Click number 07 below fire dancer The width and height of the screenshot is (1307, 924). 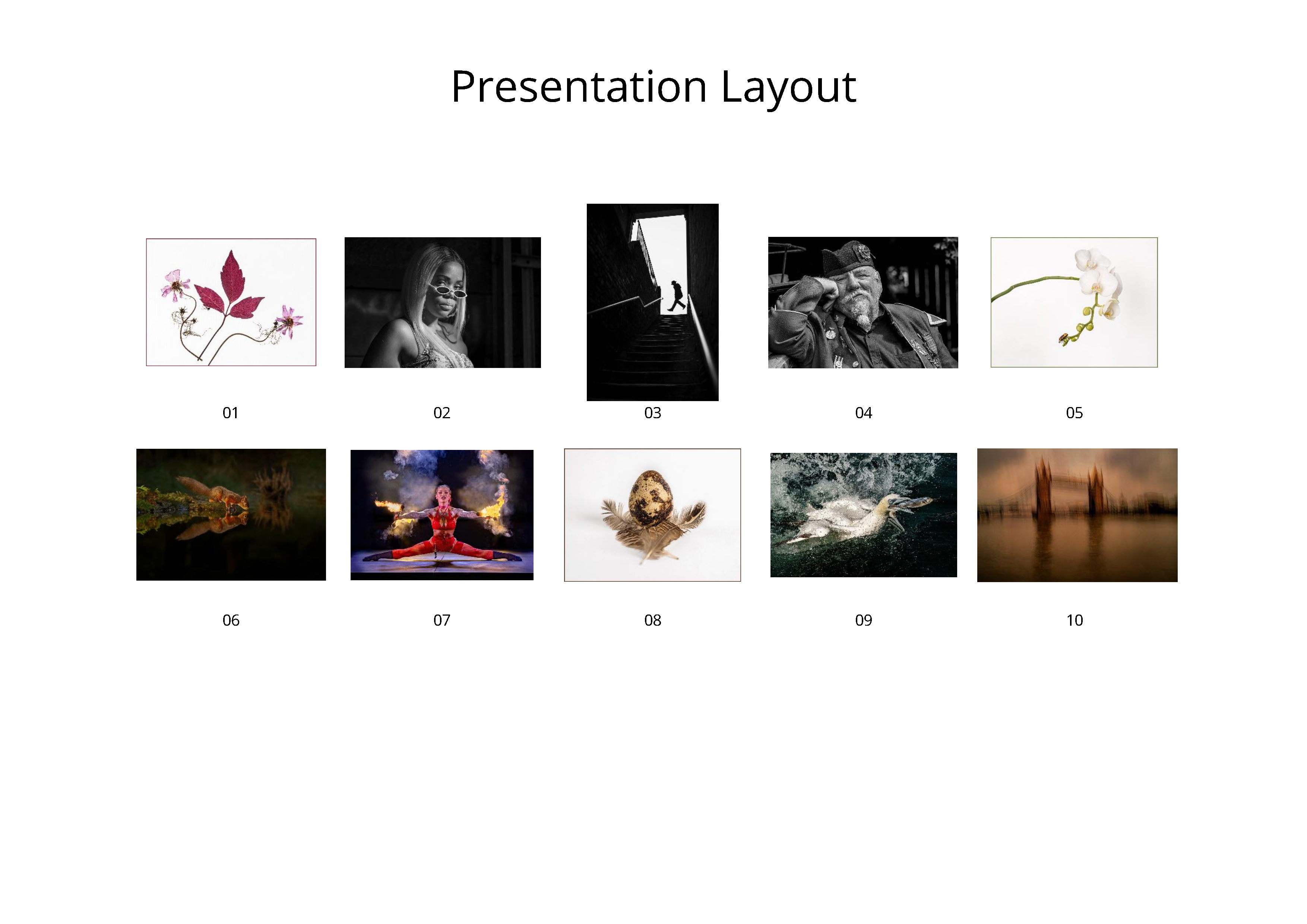(442, 620)
